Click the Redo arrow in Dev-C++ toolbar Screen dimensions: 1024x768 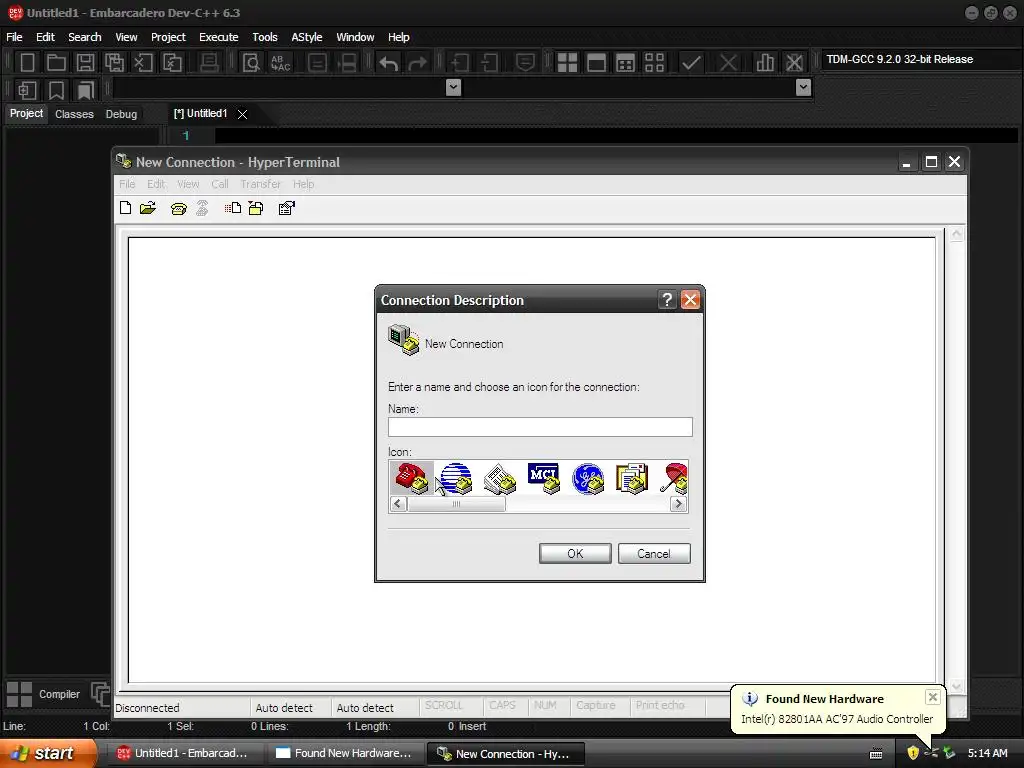click(x=417, y=63)
